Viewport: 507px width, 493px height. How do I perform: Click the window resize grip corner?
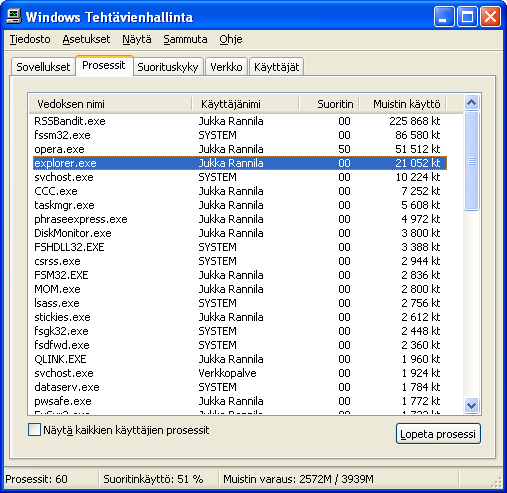pos(497,482)
